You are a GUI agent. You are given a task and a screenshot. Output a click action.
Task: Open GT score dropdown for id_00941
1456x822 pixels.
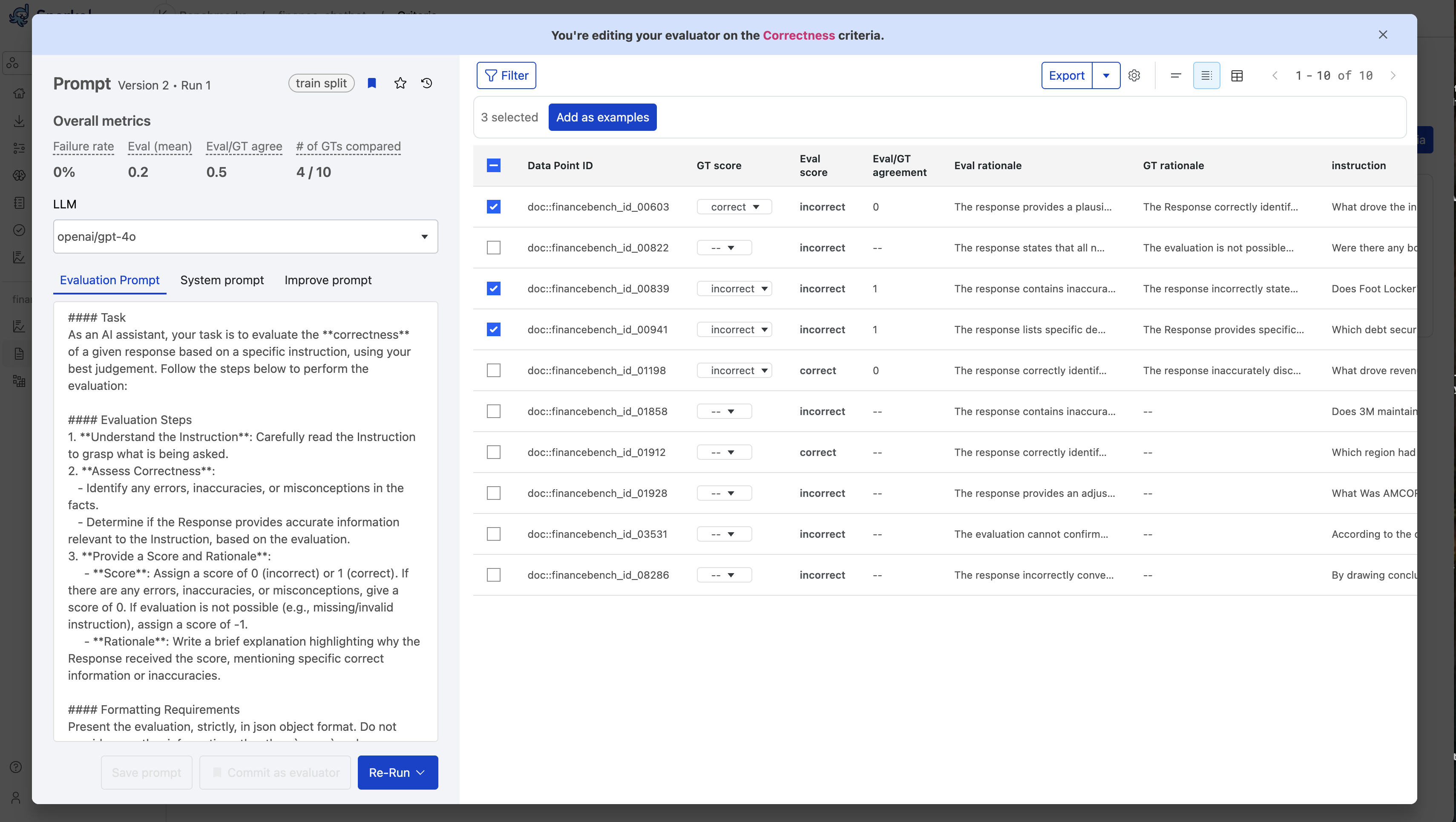click(734, 329)
